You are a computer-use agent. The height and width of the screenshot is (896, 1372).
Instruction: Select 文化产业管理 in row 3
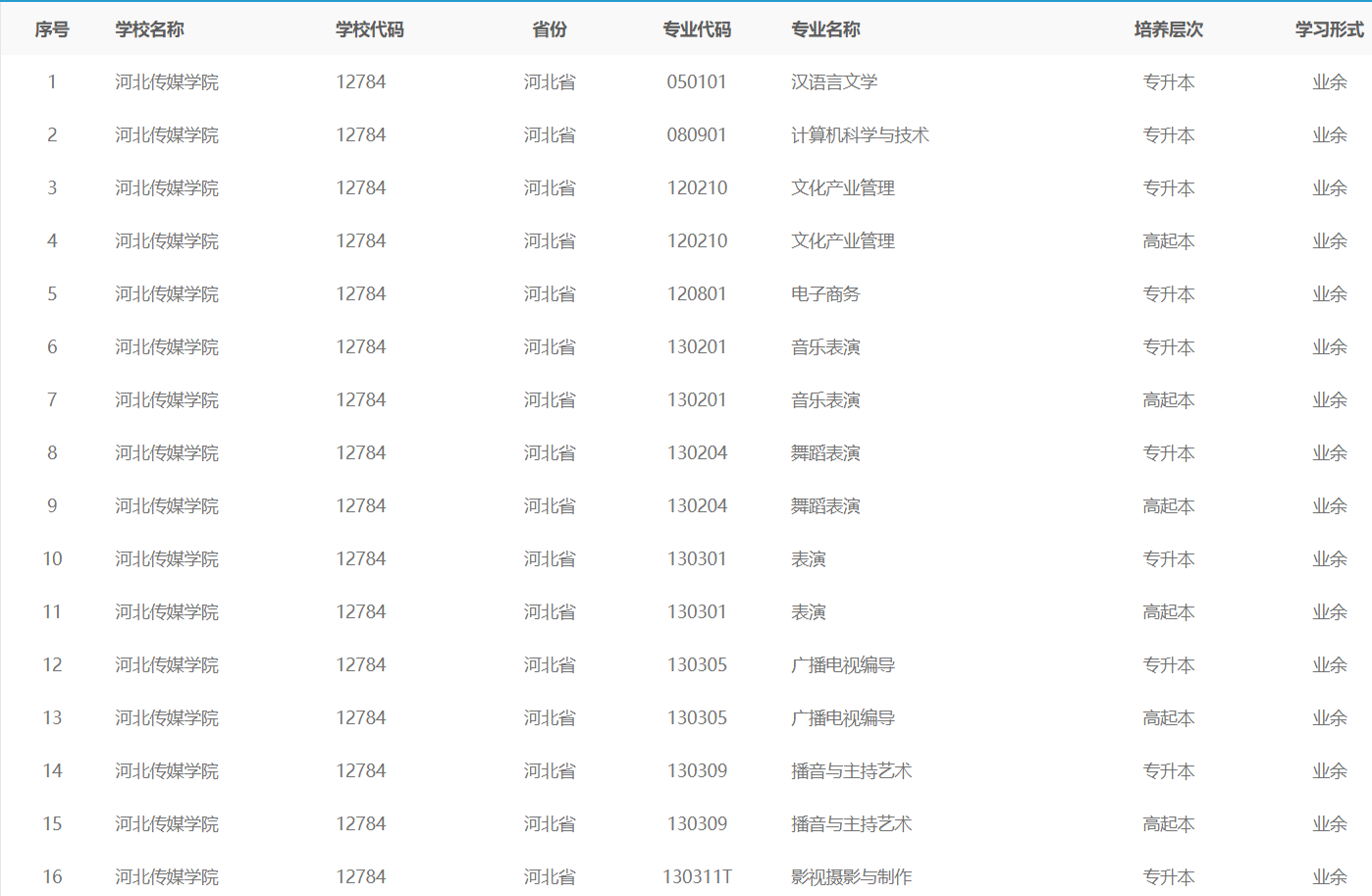pyautogui.click(x=843, y=188)
